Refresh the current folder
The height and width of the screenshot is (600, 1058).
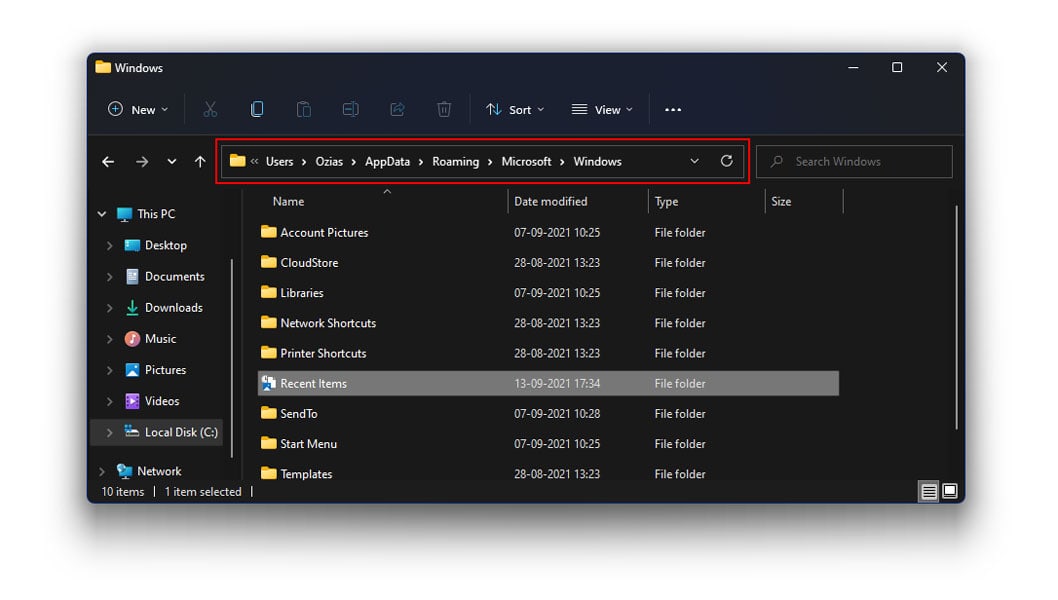[726, 161]
